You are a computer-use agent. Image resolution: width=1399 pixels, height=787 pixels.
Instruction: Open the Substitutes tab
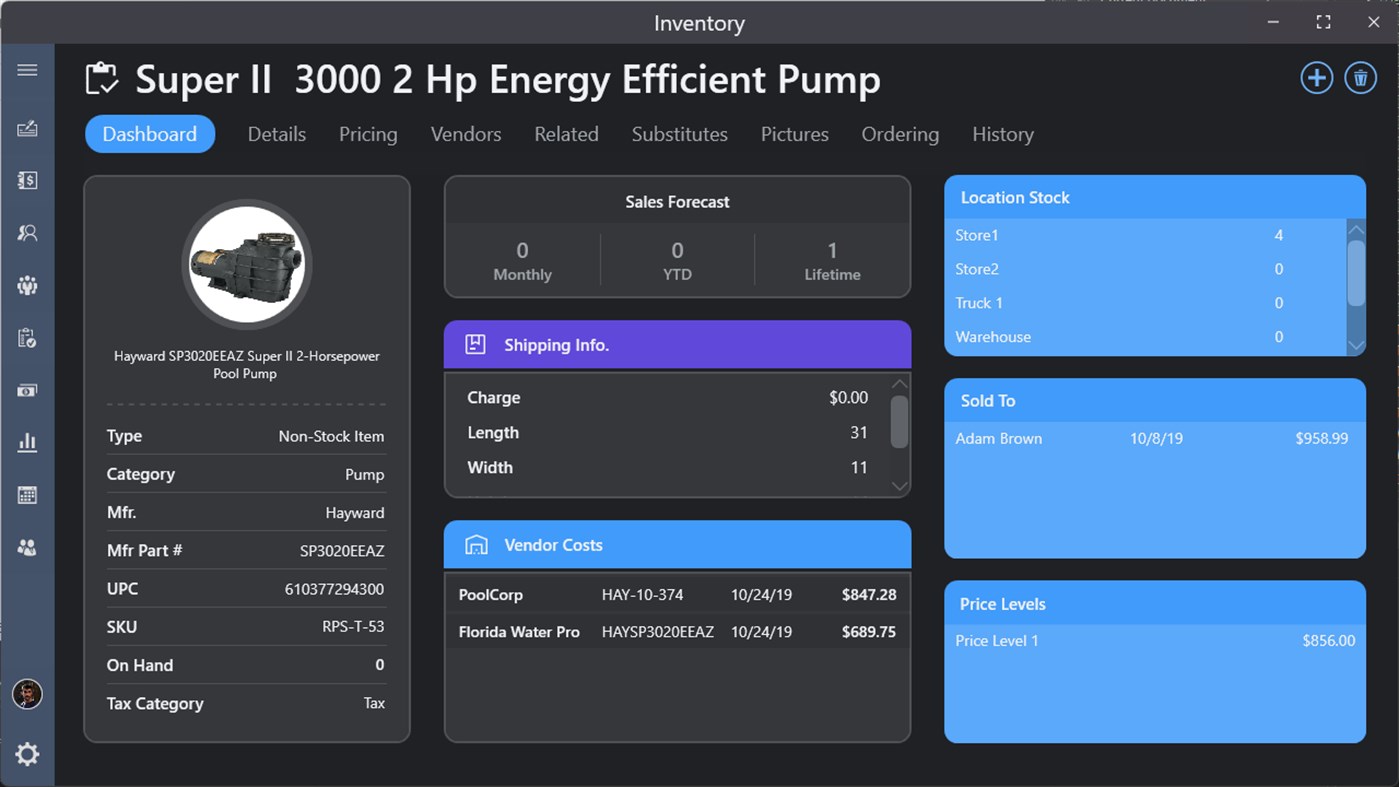pyautogui.click(x=680, y=134)
